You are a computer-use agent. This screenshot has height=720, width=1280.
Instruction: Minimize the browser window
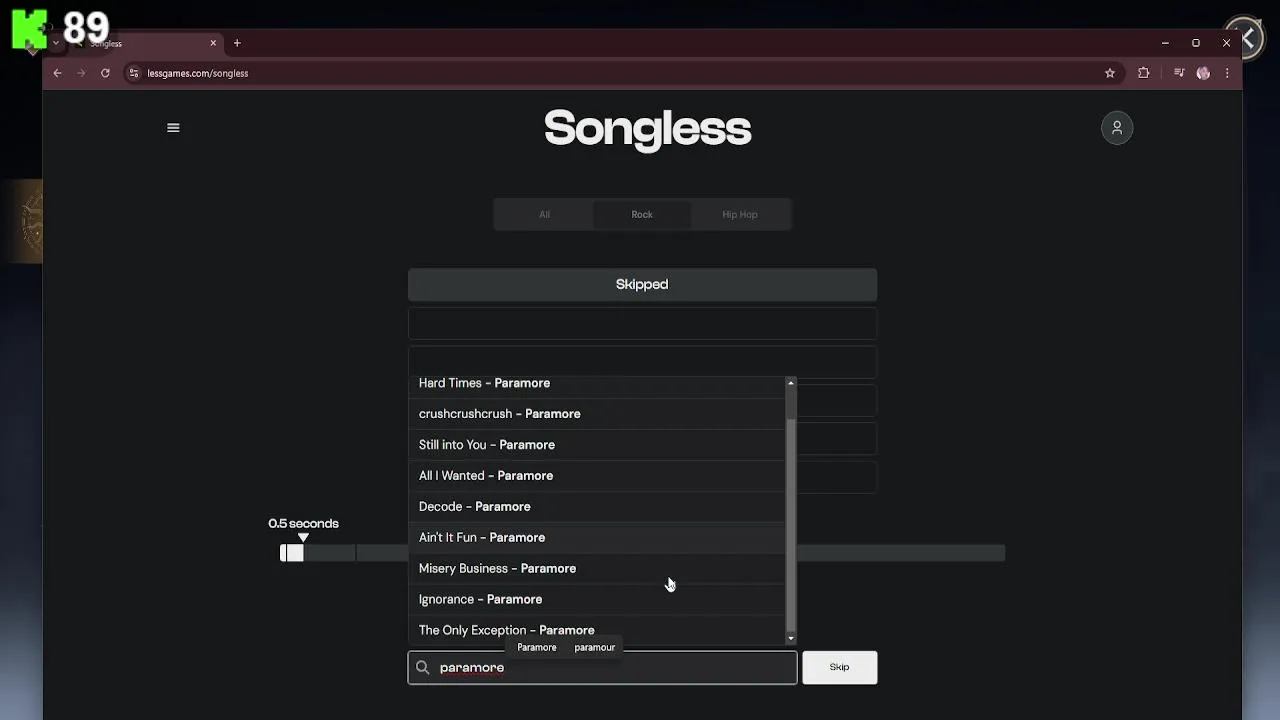(1165, 43)
